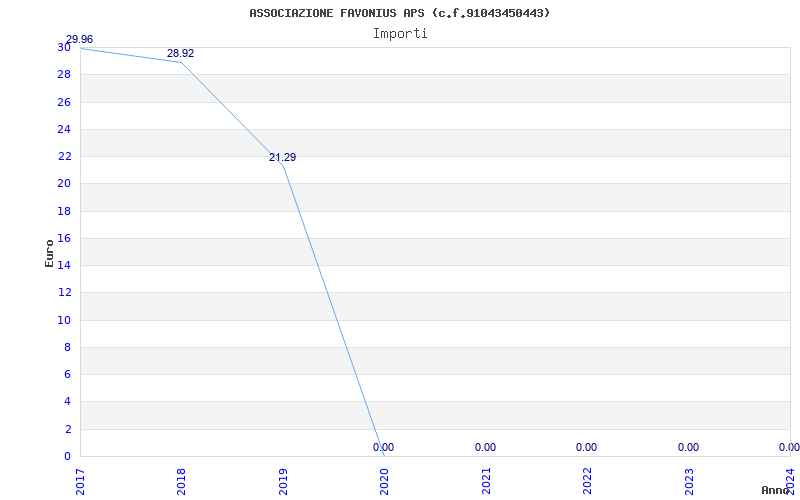Click the 10 y-axis tick label
Viewport: 800px width, 500px height.
tap(64, 320)
